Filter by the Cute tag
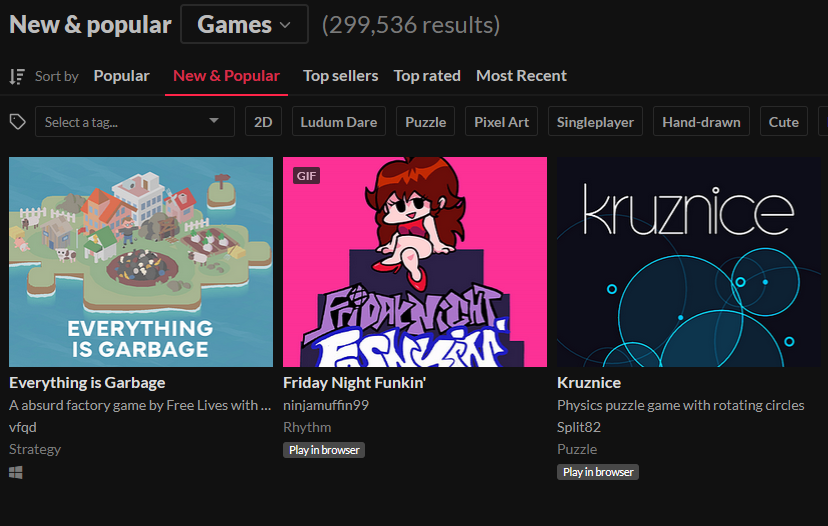 pos(784,122)
